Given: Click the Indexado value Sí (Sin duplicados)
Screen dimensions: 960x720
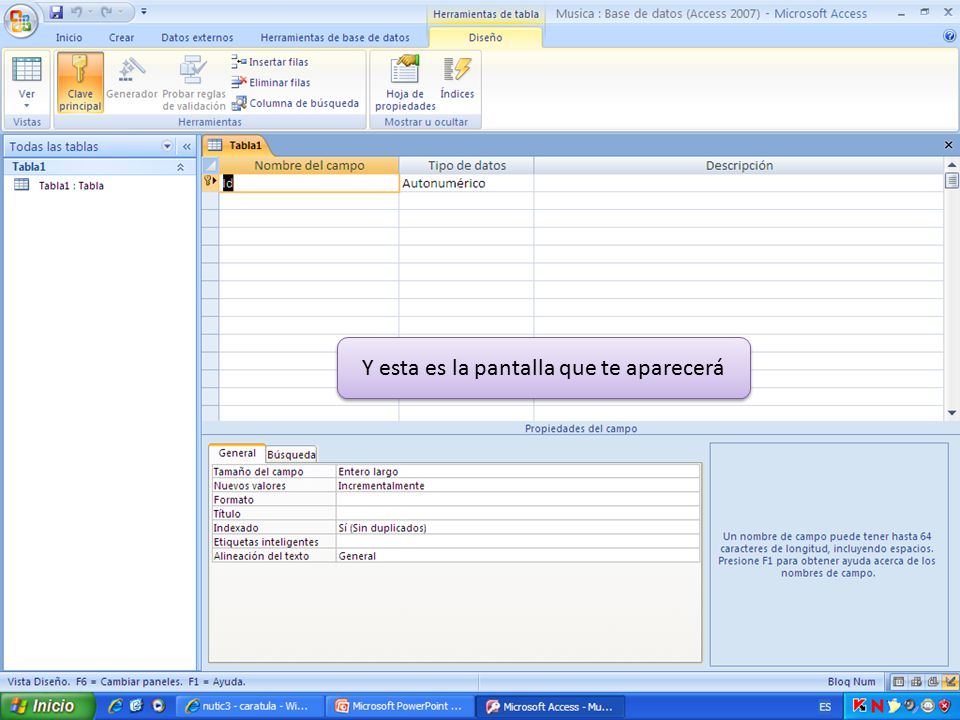Looking at the screenshot, I should pyautogui.click(x=517, y=528).
